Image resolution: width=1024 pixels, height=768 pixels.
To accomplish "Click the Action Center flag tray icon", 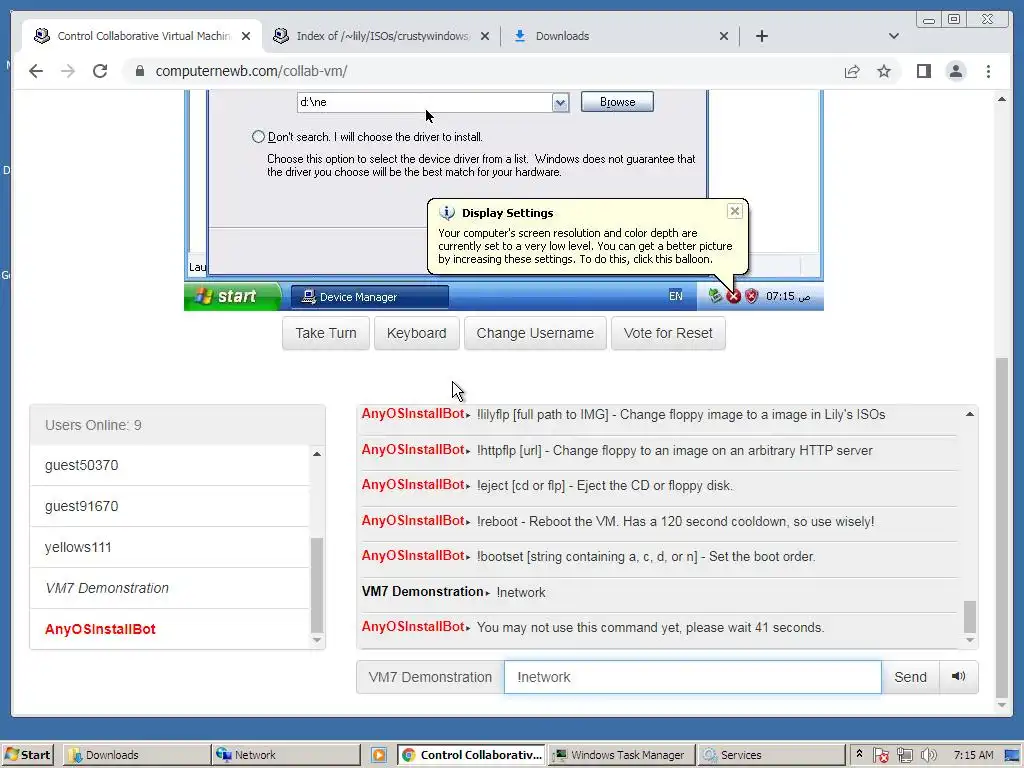I will pos(880,755).
